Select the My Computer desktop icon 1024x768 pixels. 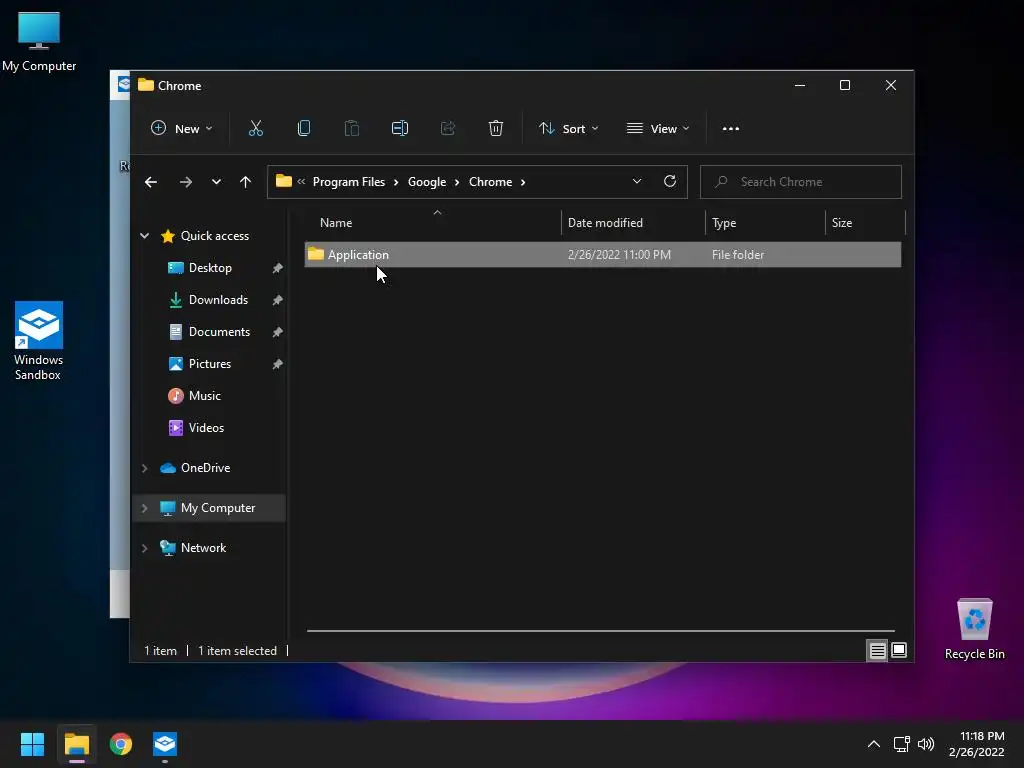click(x=39, y=42)
